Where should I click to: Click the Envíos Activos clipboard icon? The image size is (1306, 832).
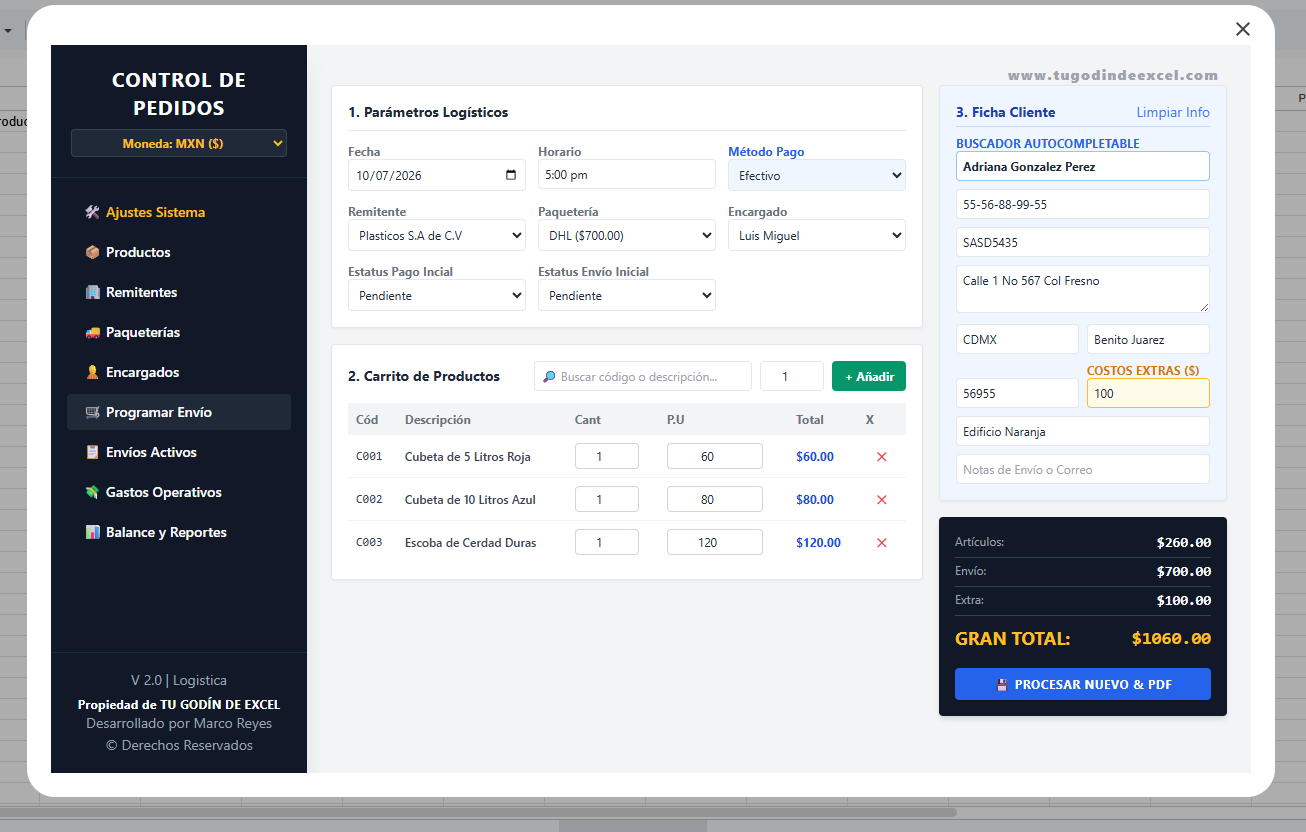(92, 452)
